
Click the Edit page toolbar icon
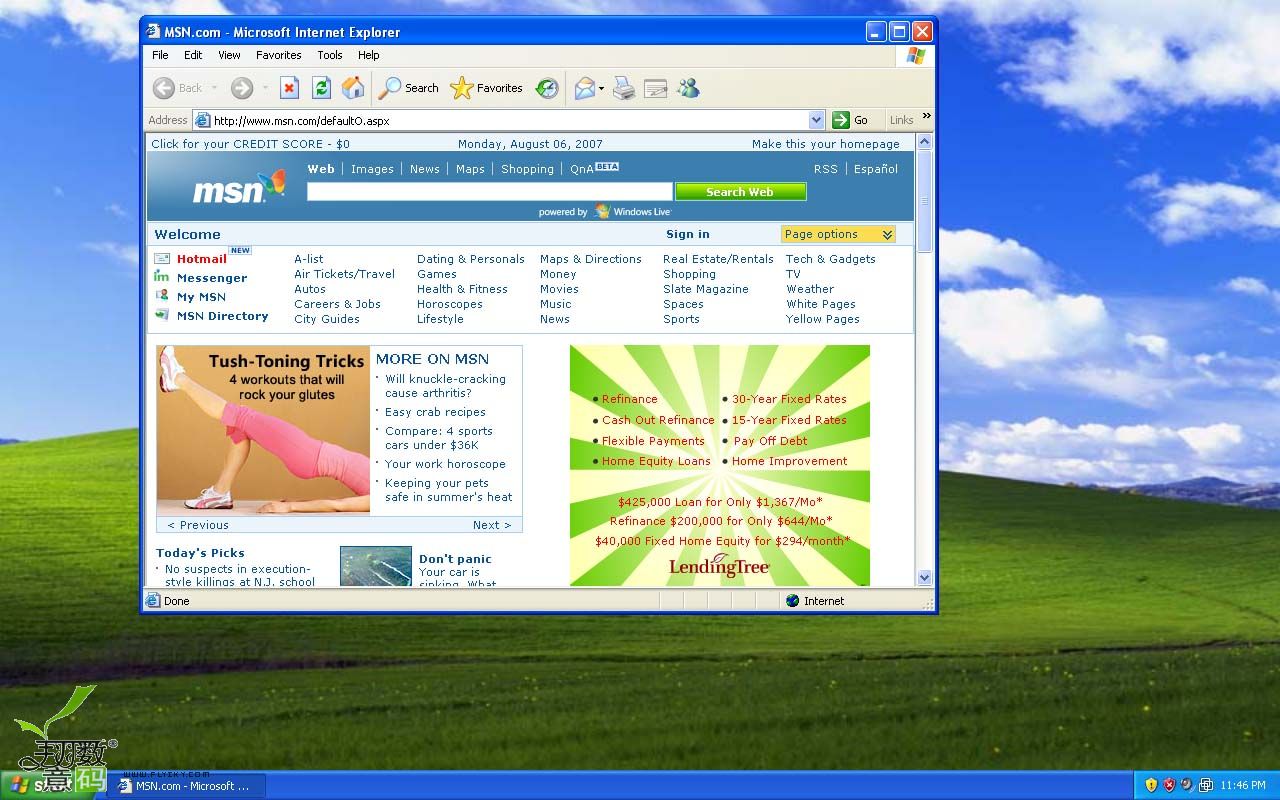coord(656,88)
